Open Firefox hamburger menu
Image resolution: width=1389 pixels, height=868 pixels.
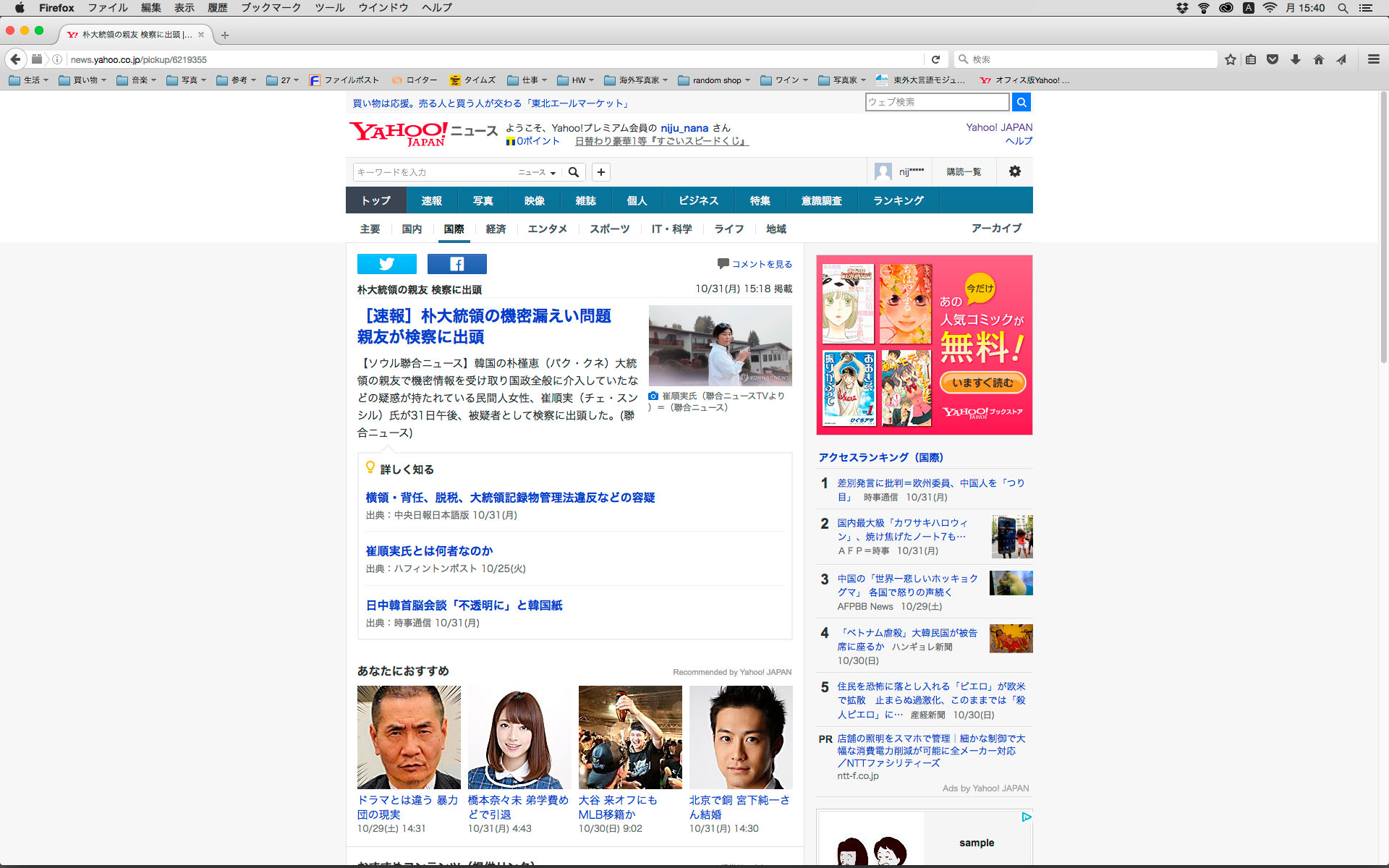(1373, 59)
